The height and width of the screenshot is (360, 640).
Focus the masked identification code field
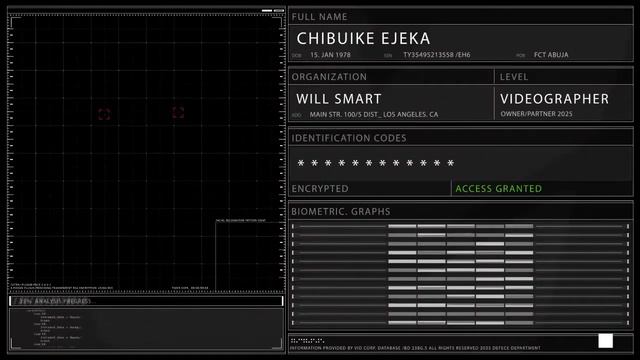click(461, 163)
